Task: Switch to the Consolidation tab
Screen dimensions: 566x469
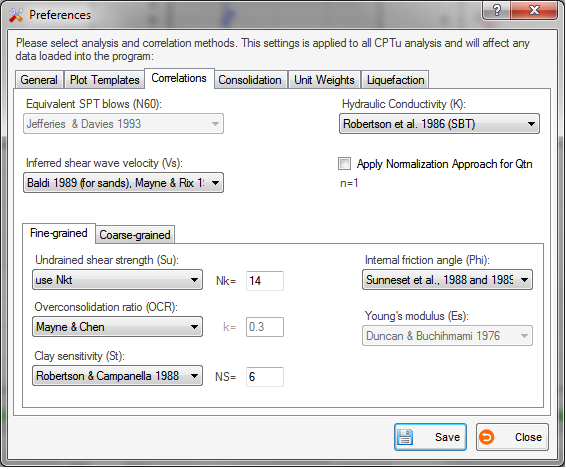Action: pos(250,80)
